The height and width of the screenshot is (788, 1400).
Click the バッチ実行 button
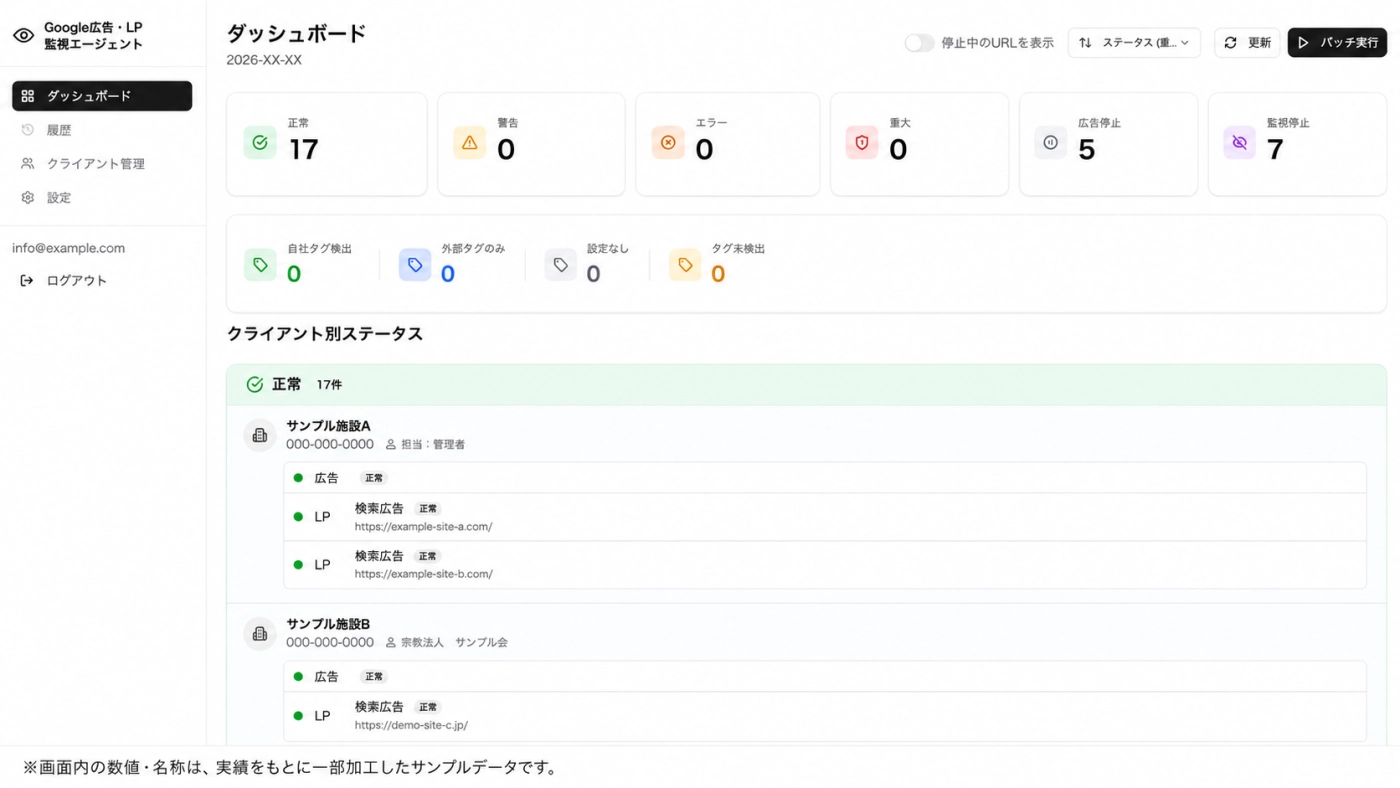[1337, 43]
